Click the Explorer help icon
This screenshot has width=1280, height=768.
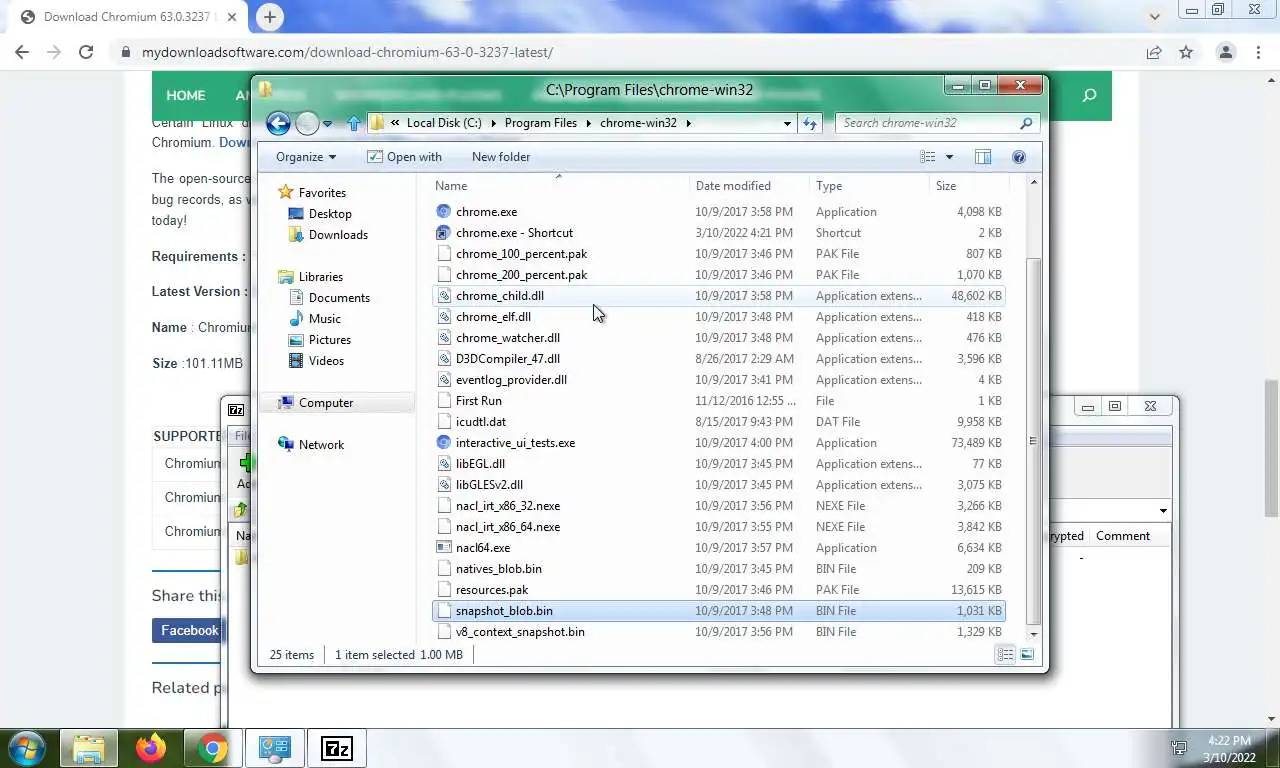(1019, 157)
